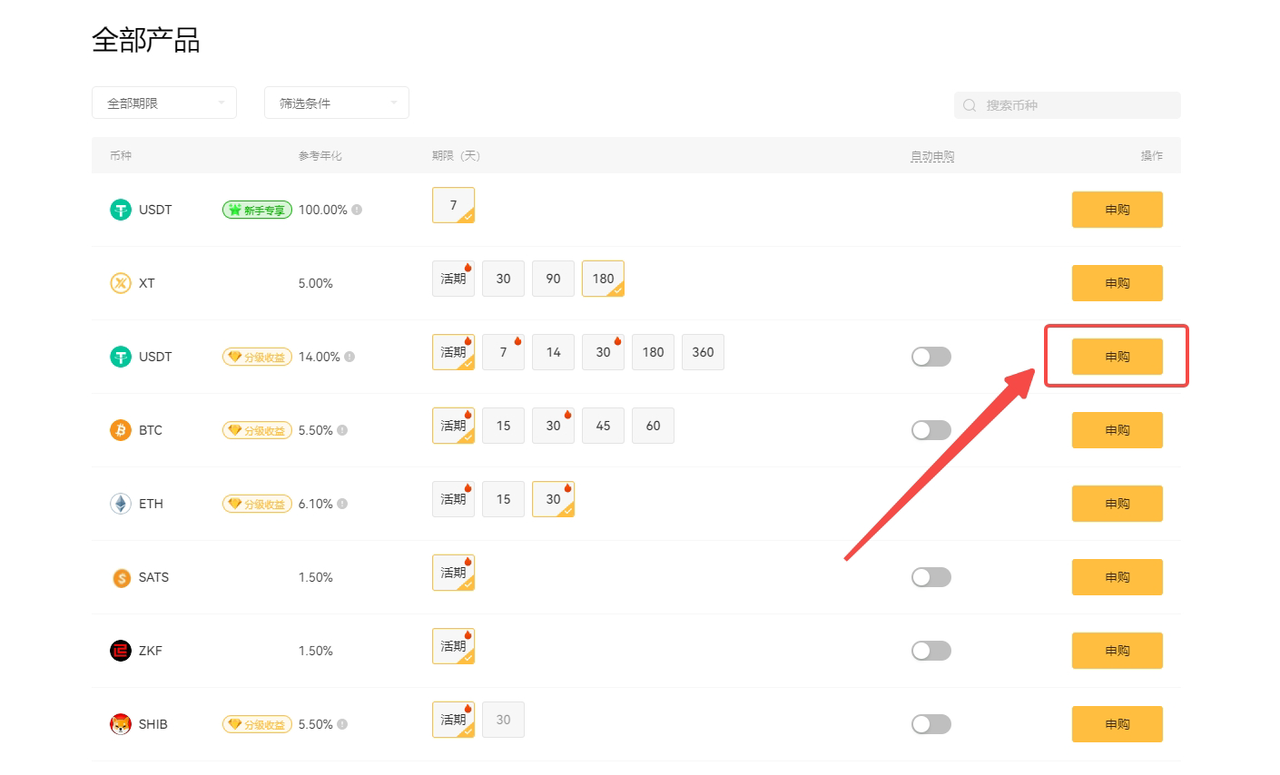
Task: Select 15-day term for ETH
Action: click(503, 499)
